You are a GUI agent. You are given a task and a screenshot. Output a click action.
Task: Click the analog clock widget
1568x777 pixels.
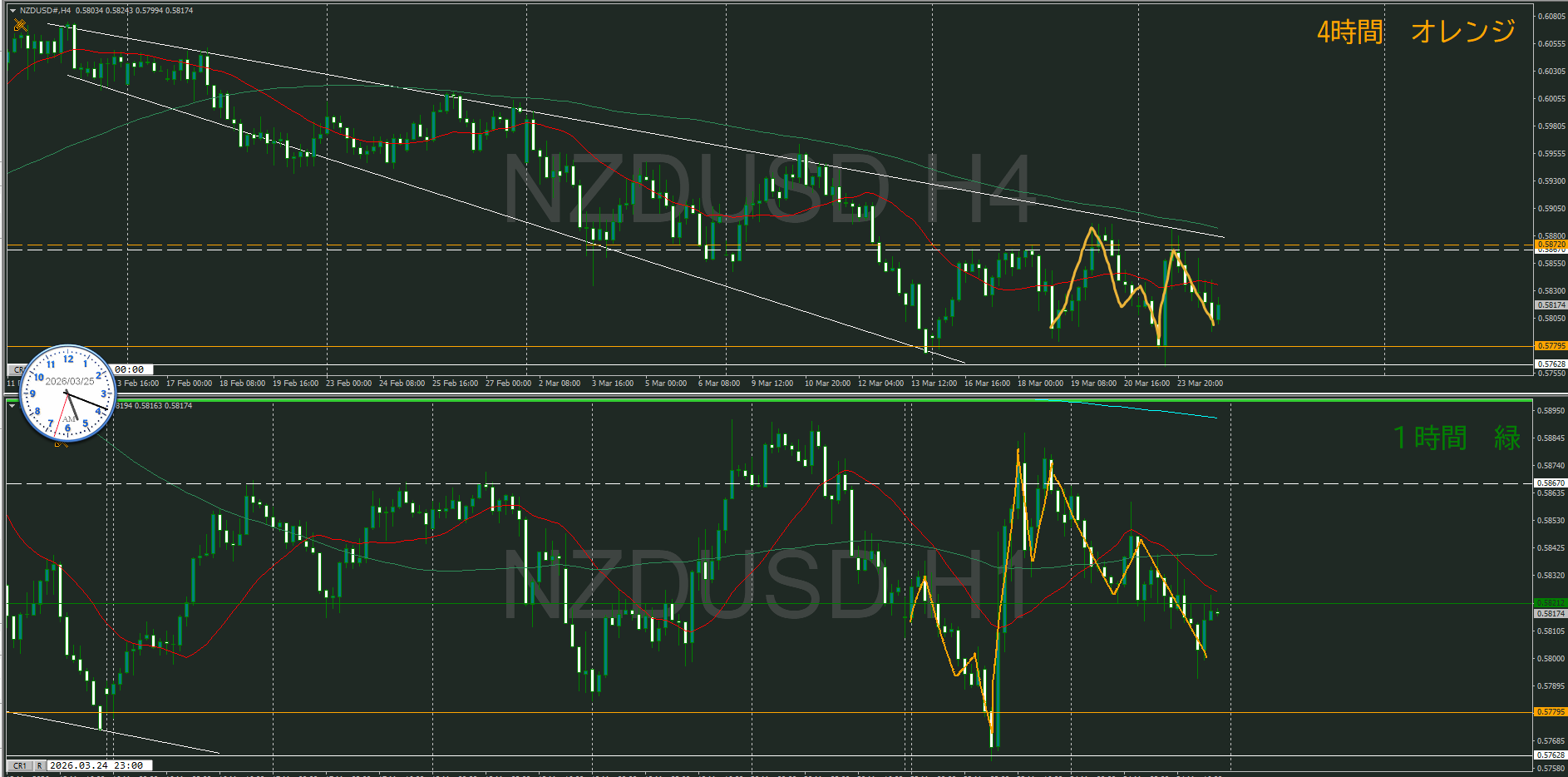pos(67,393)
